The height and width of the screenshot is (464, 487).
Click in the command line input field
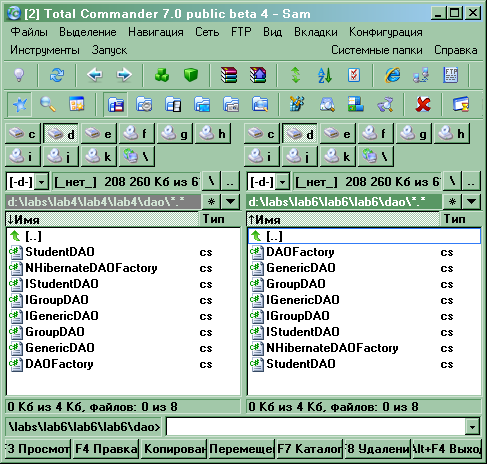[316, 427]
